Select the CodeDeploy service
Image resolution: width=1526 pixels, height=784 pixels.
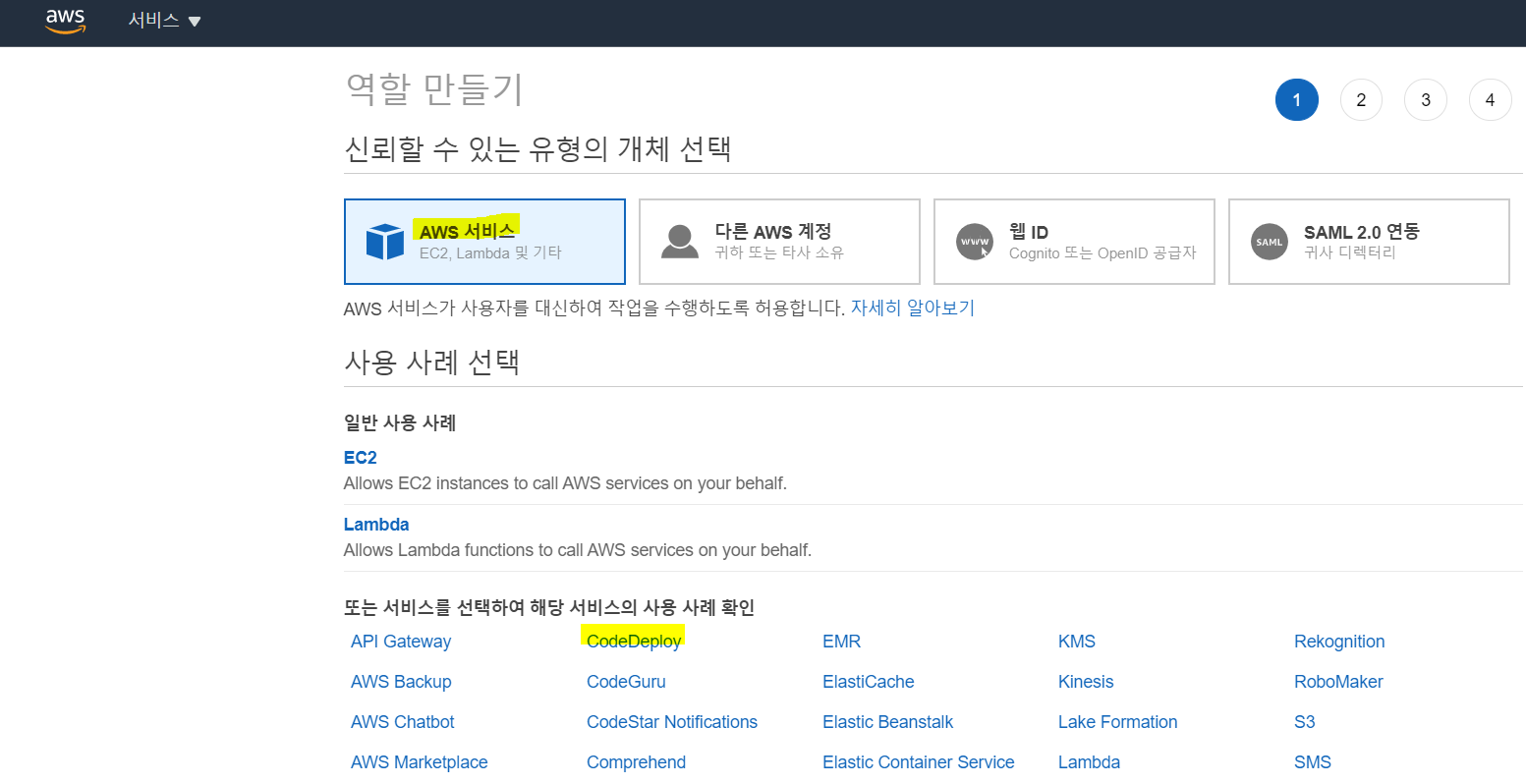click(x=634, y=642)
